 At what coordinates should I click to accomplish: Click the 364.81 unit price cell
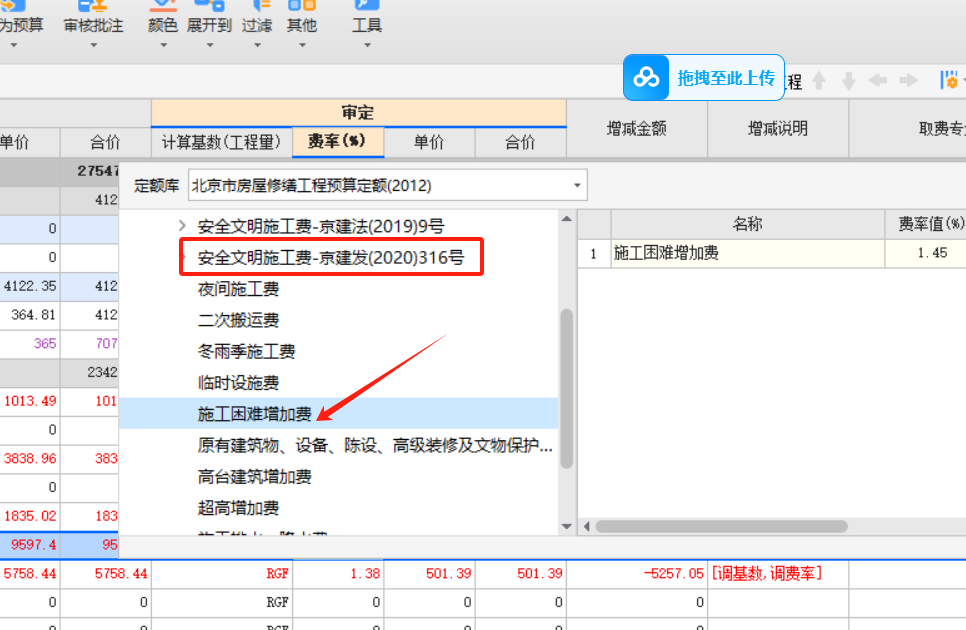30,315
